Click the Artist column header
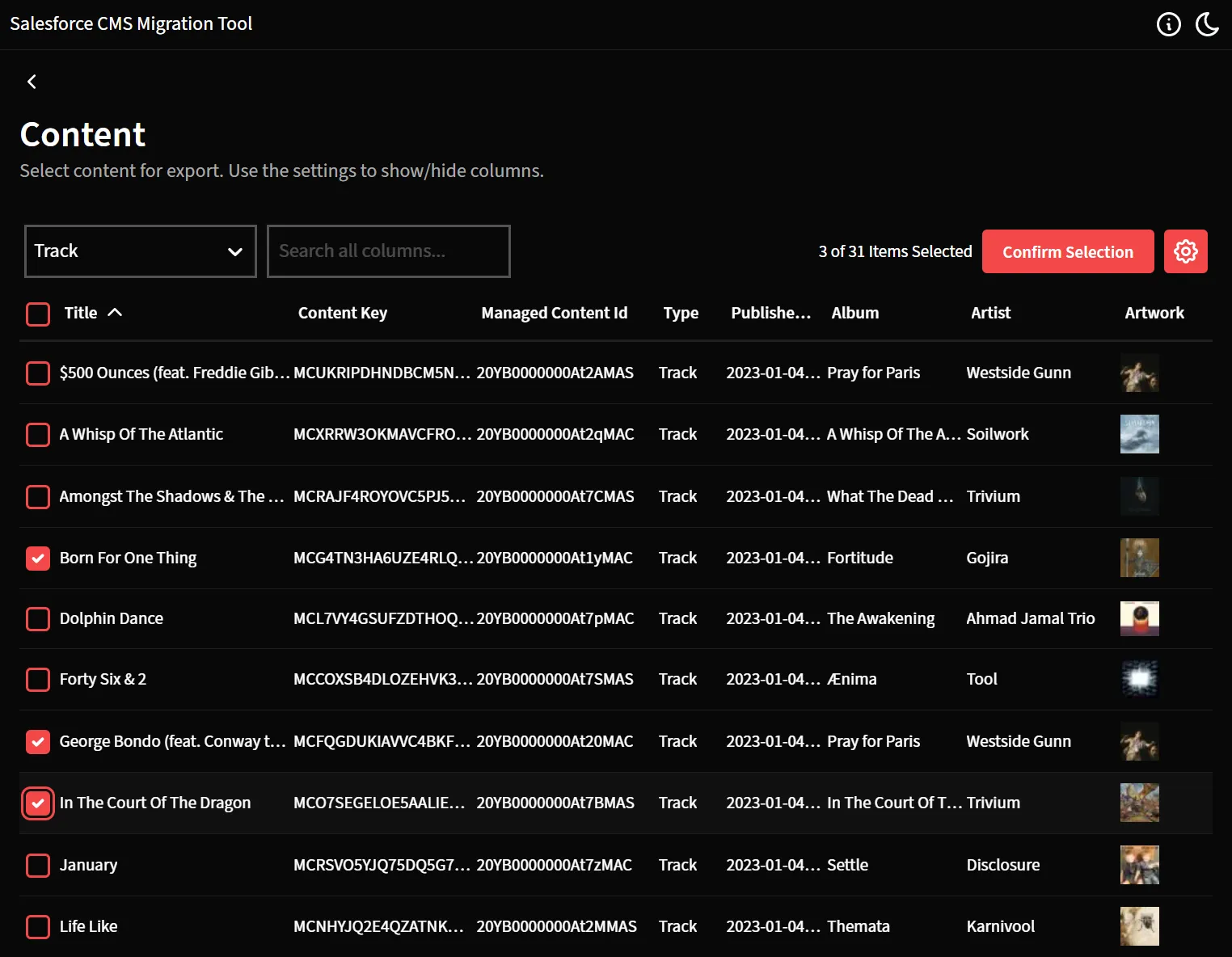The width and height of the screenshot is (1232, 957). coord(990,313)
